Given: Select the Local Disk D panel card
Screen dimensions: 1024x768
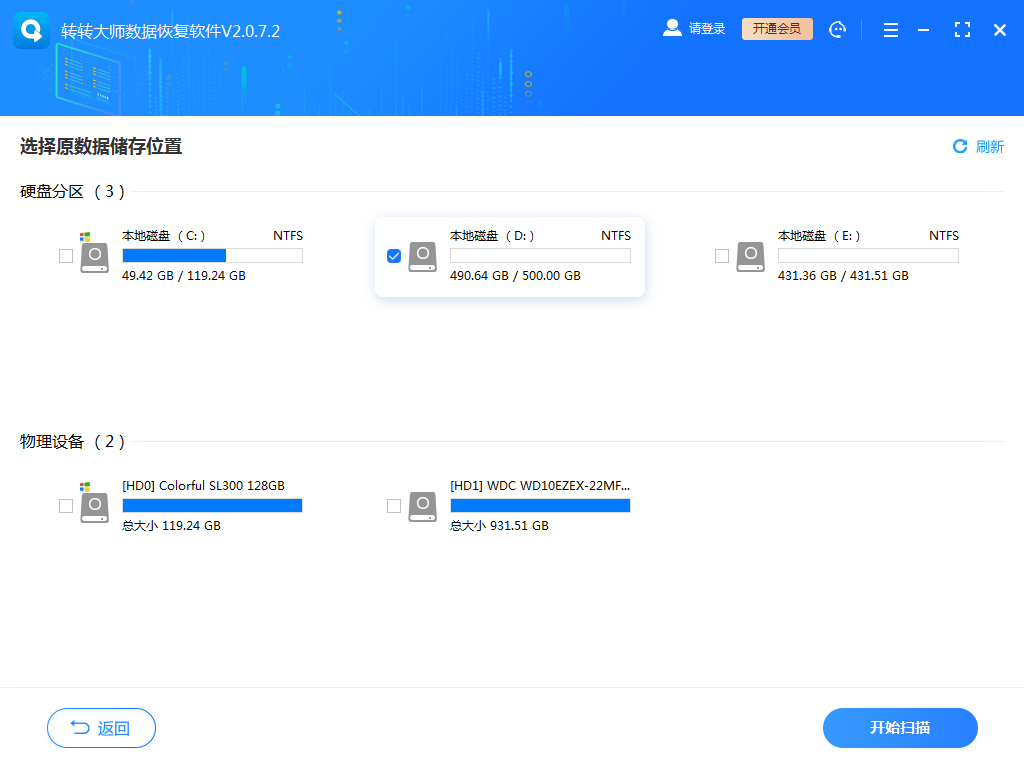Looking at the screenshot, I should coord(509,257).
